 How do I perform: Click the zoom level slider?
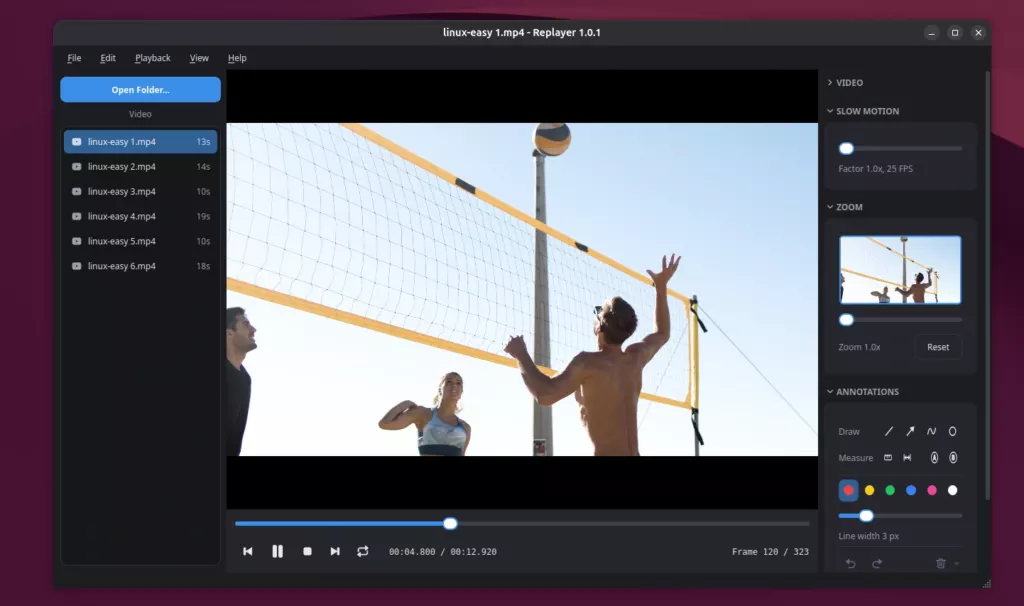(x=901, y=320)
